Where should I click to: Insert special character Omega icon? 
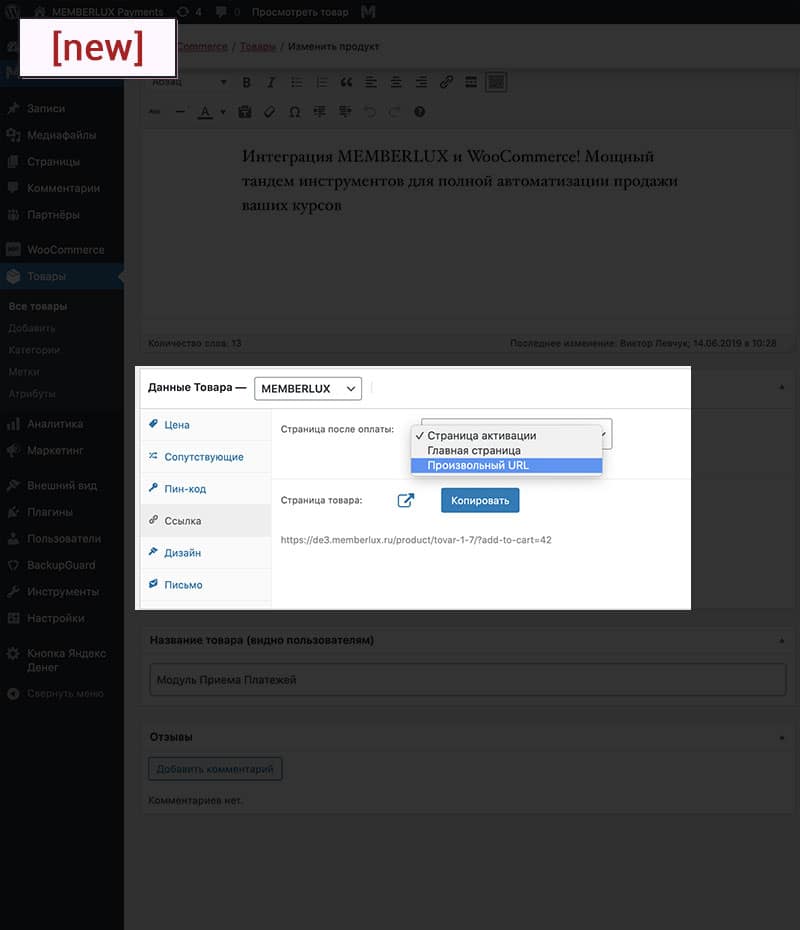pyautogui.click(x=294, y=112)
